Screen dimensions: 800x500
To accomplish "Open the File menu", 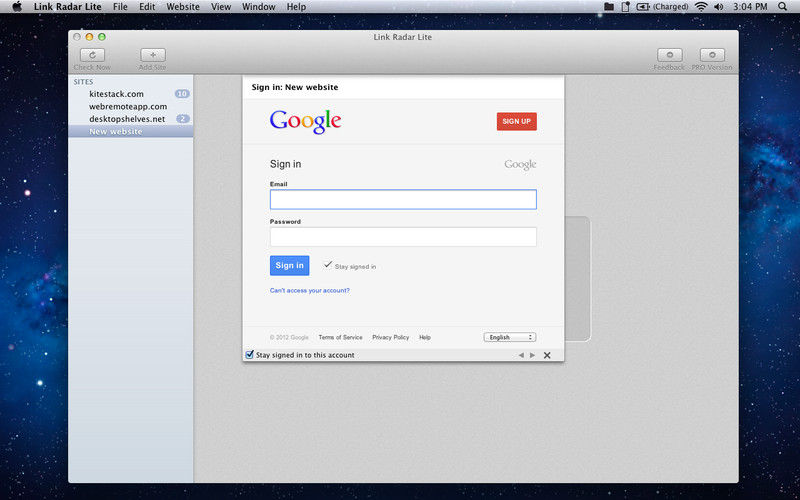I will coord(120,7).
